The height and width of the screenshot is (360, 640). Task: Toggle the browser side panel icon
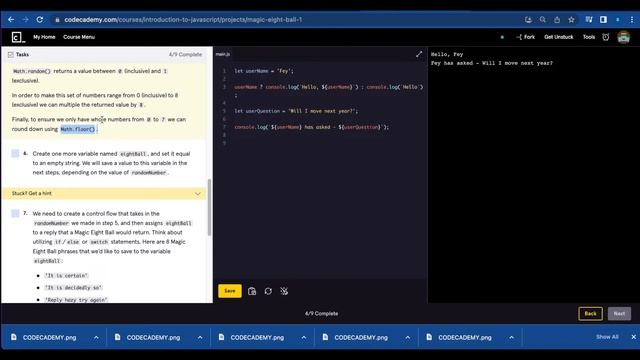603,20
